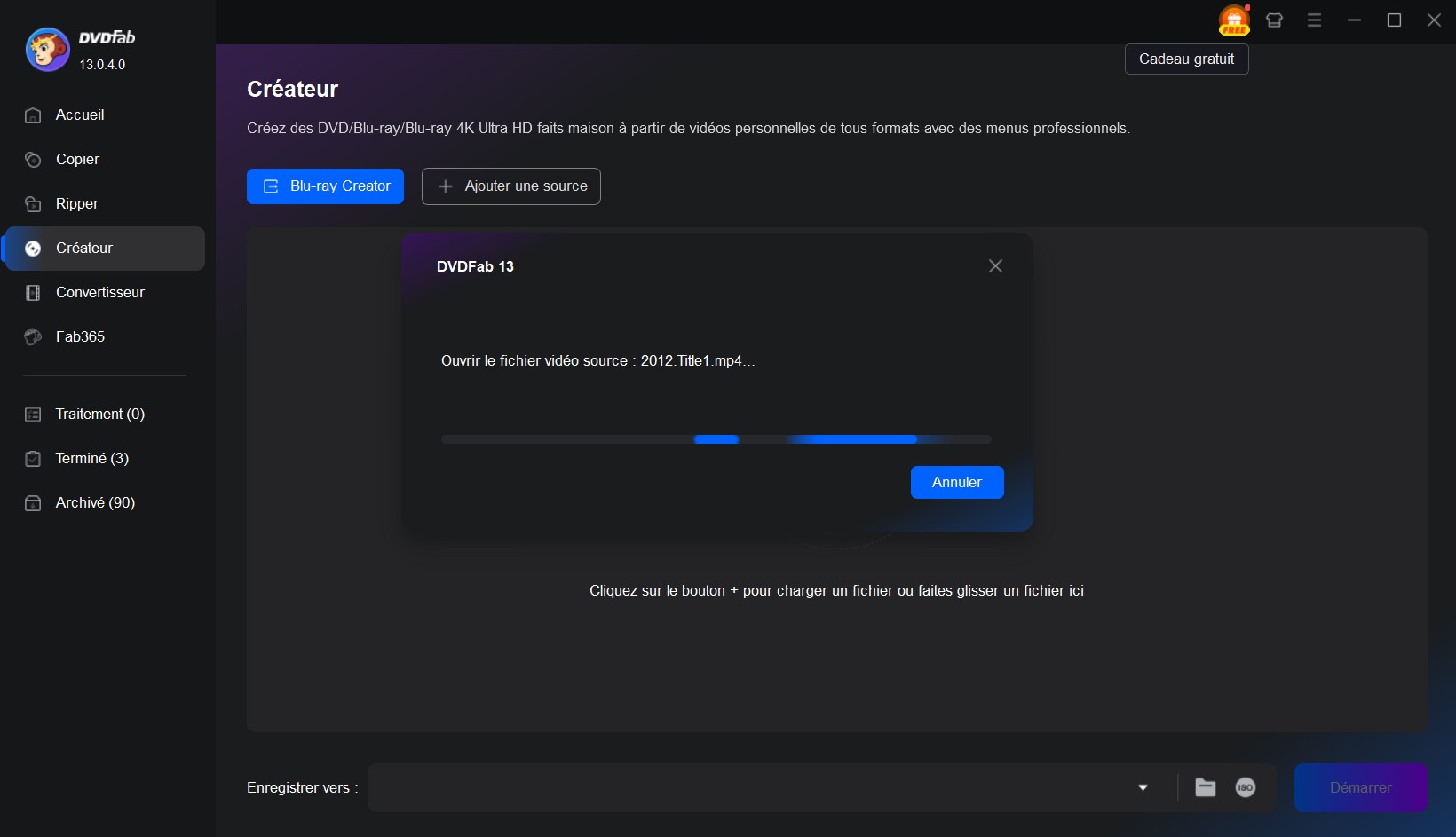Open the Copier module
Viewport: 1456px width, 837px height.
[x=105, y=160]
